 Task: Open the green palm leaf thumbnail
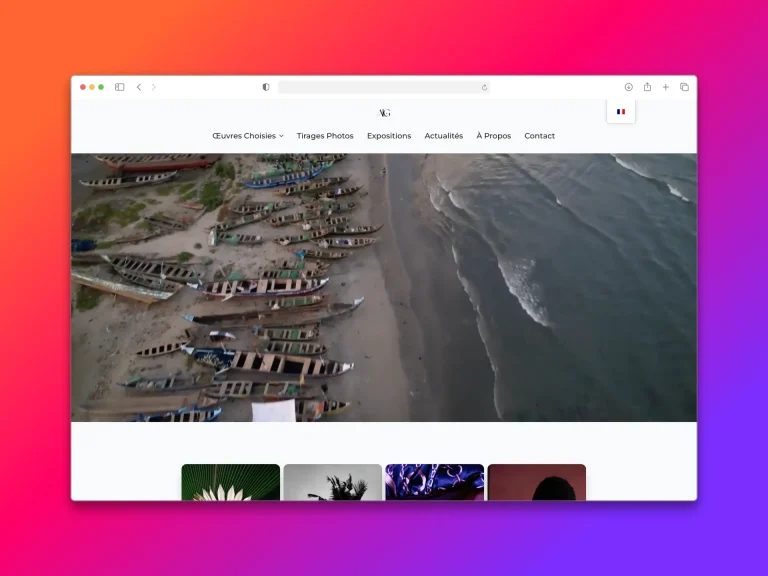(231, 482)
